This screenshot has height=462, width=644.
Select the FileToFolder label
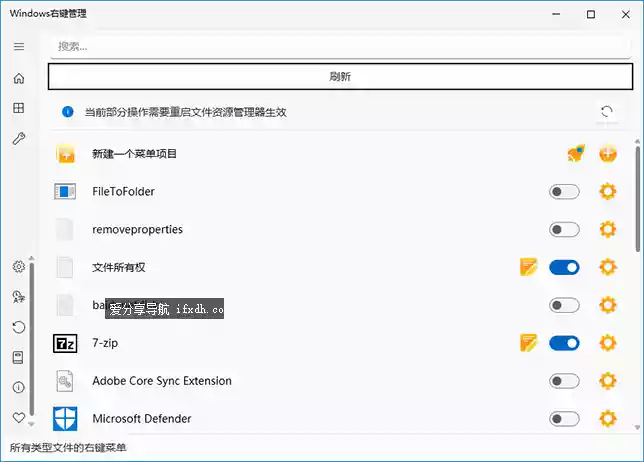[123, 191]
